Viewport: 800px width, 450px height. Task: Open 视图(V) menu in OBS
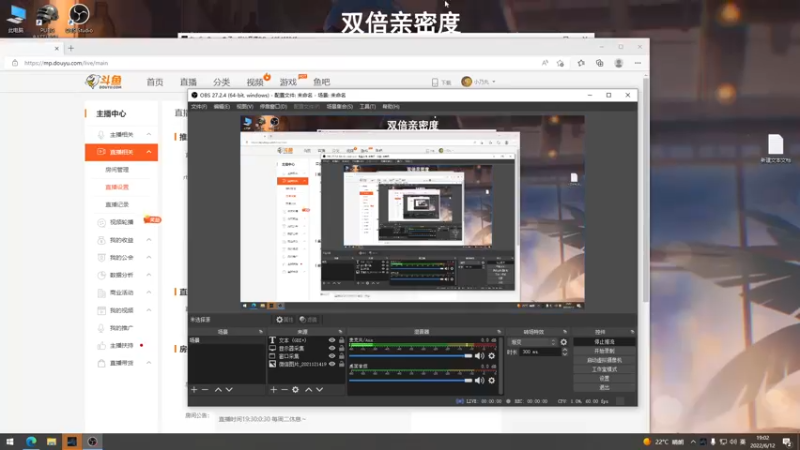[x=244, y=107]
